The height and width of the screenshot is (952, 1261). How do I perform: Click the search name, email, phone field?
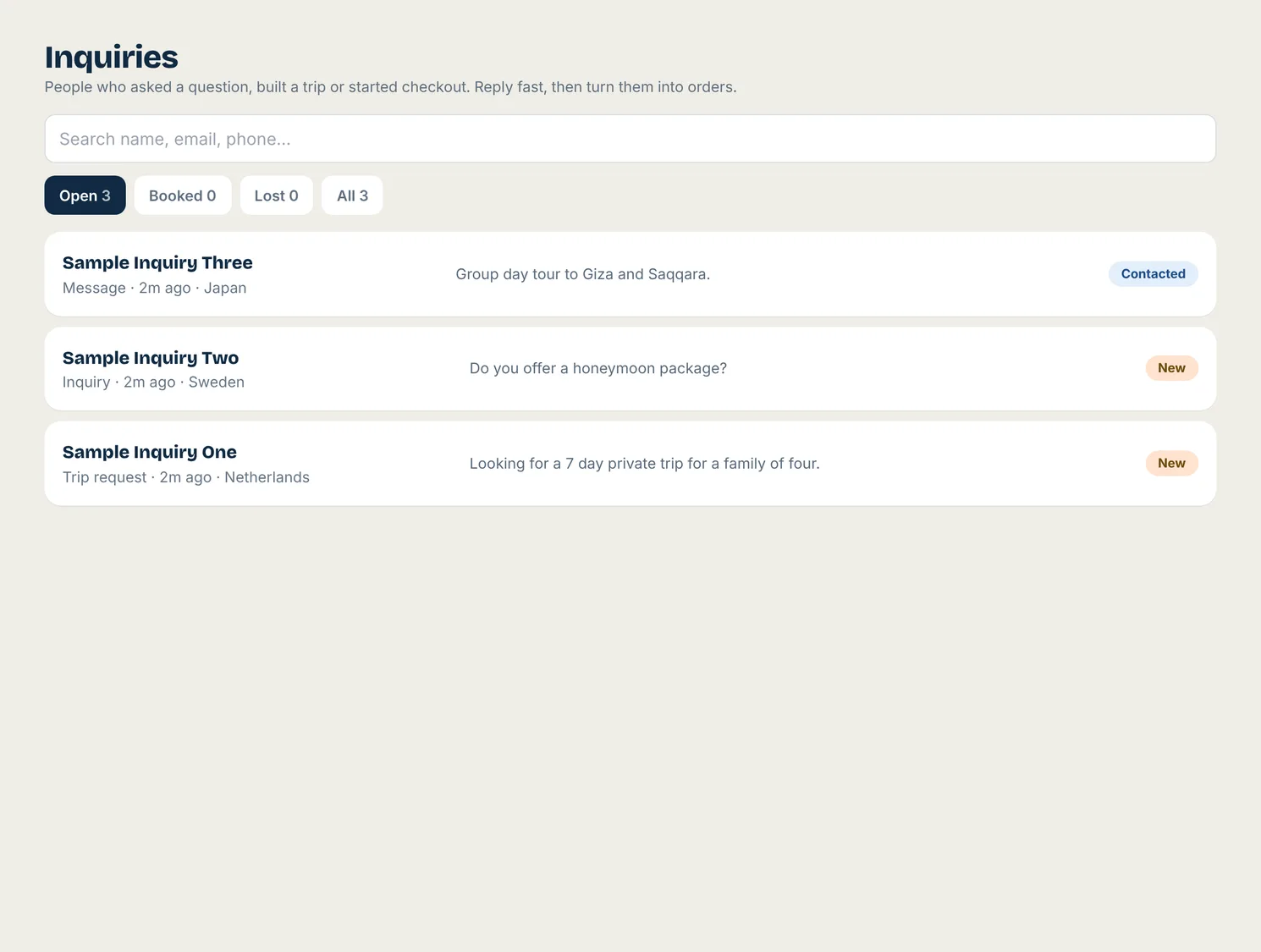[x=630, y=139]
